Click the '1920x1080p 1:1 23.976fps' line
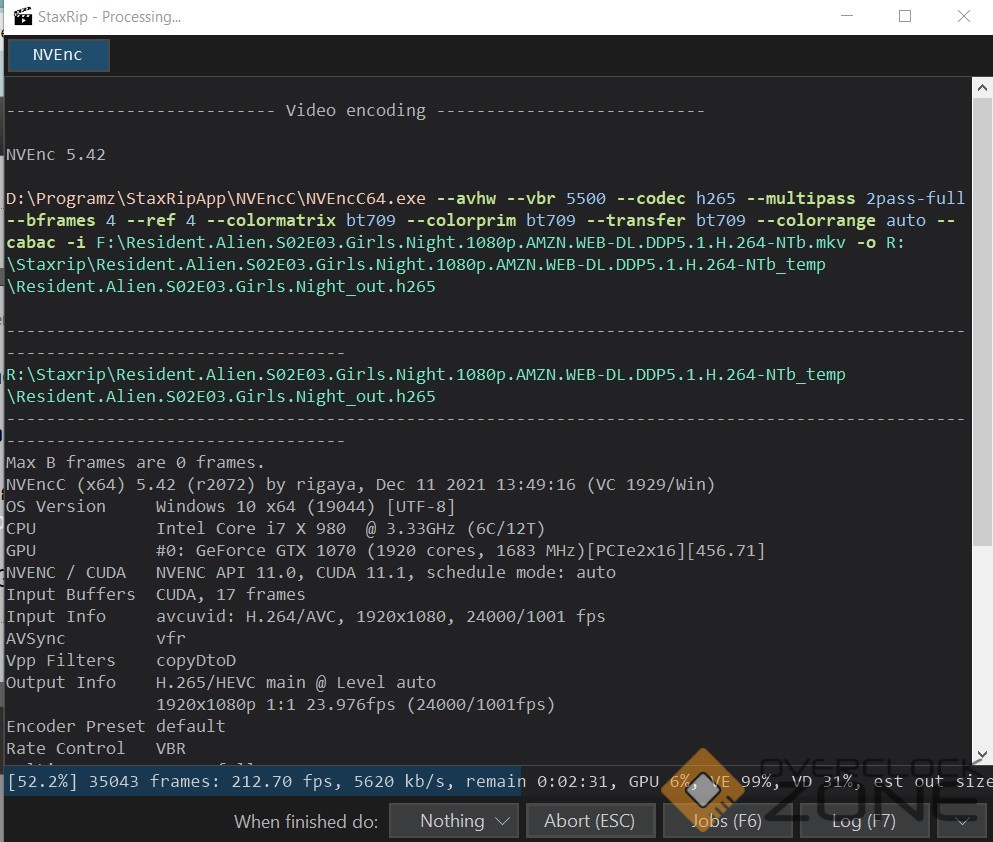This screenshot has width=993, height=842. pos(355,704)
